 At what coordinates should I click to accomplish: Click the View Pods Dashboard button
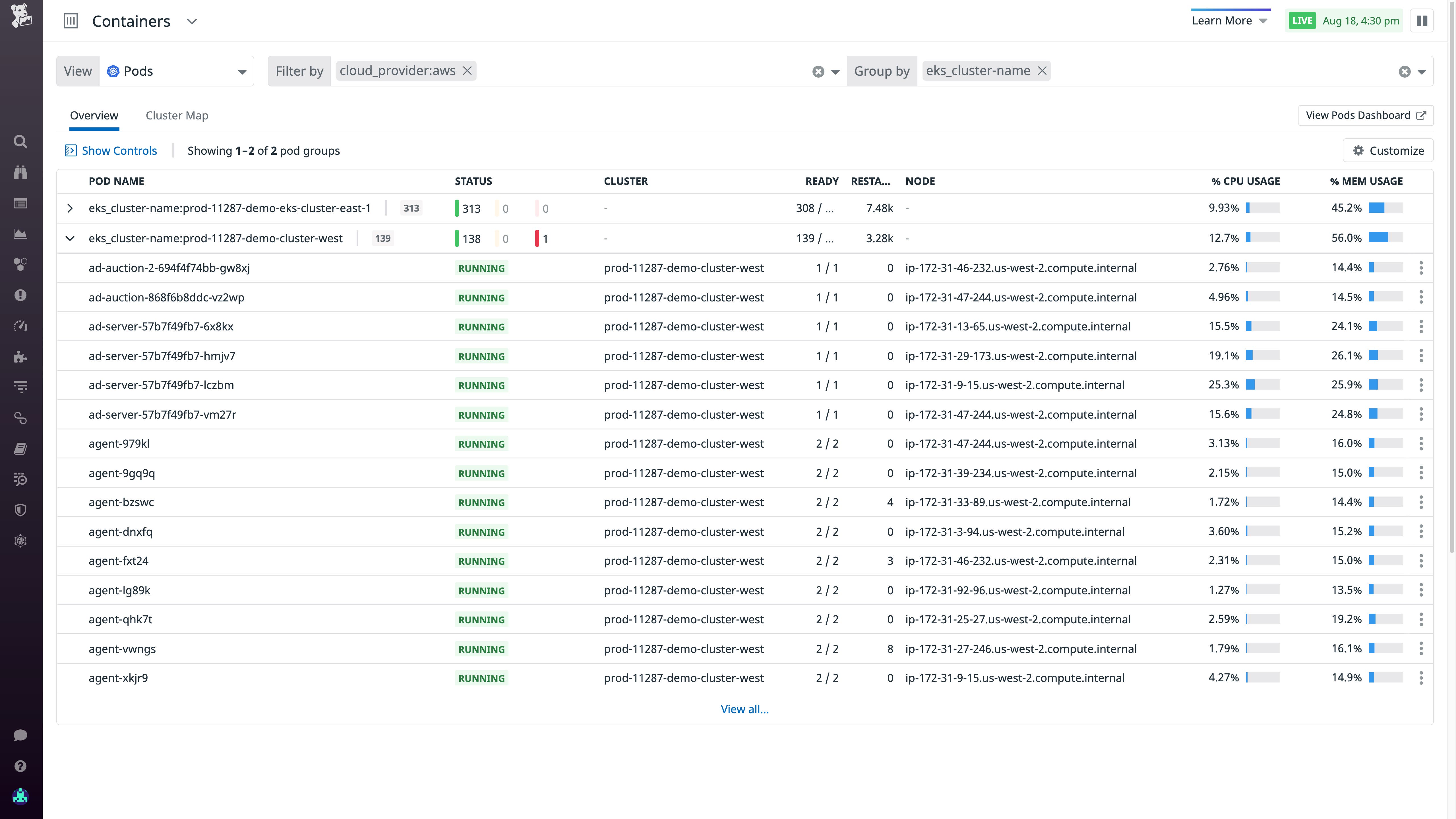click(1365, 115)
